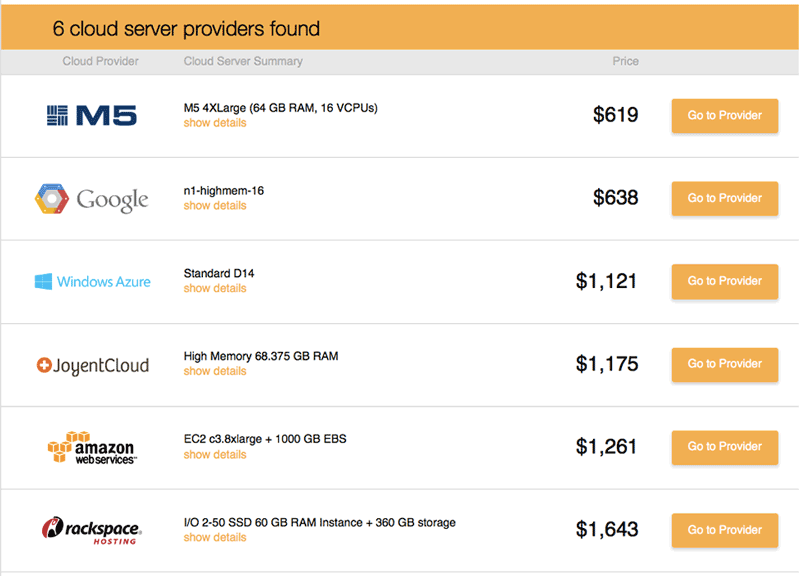
Task: Click the $1,121 price
Action: (x=607, y=281)
